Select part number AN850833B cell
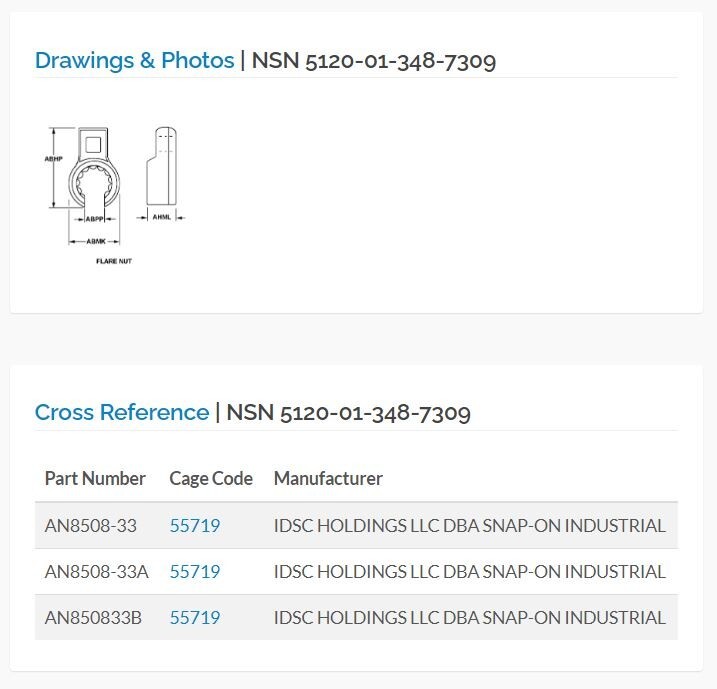Screen dimensions: 717x689 93,618
